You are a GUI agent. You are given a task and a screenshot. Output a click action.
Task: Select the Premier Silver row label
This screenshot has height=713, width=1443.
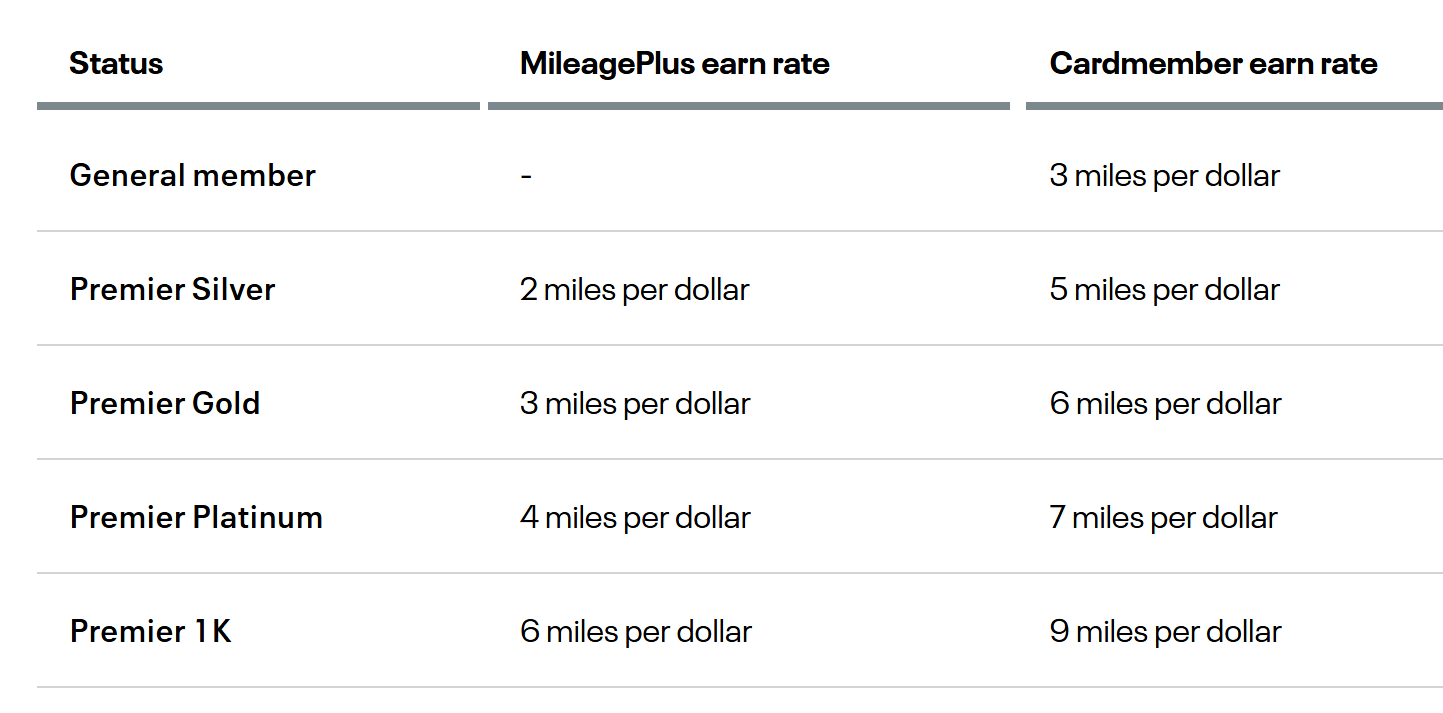(172, 290)
